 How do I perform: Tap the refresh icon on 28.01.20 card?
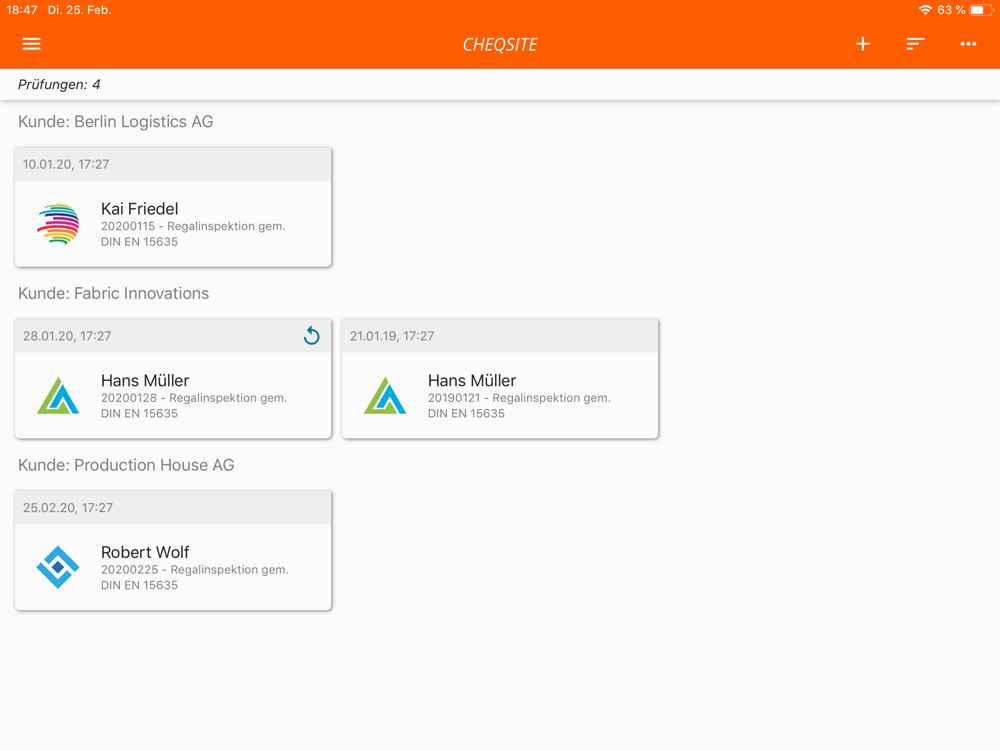(311, 335)
